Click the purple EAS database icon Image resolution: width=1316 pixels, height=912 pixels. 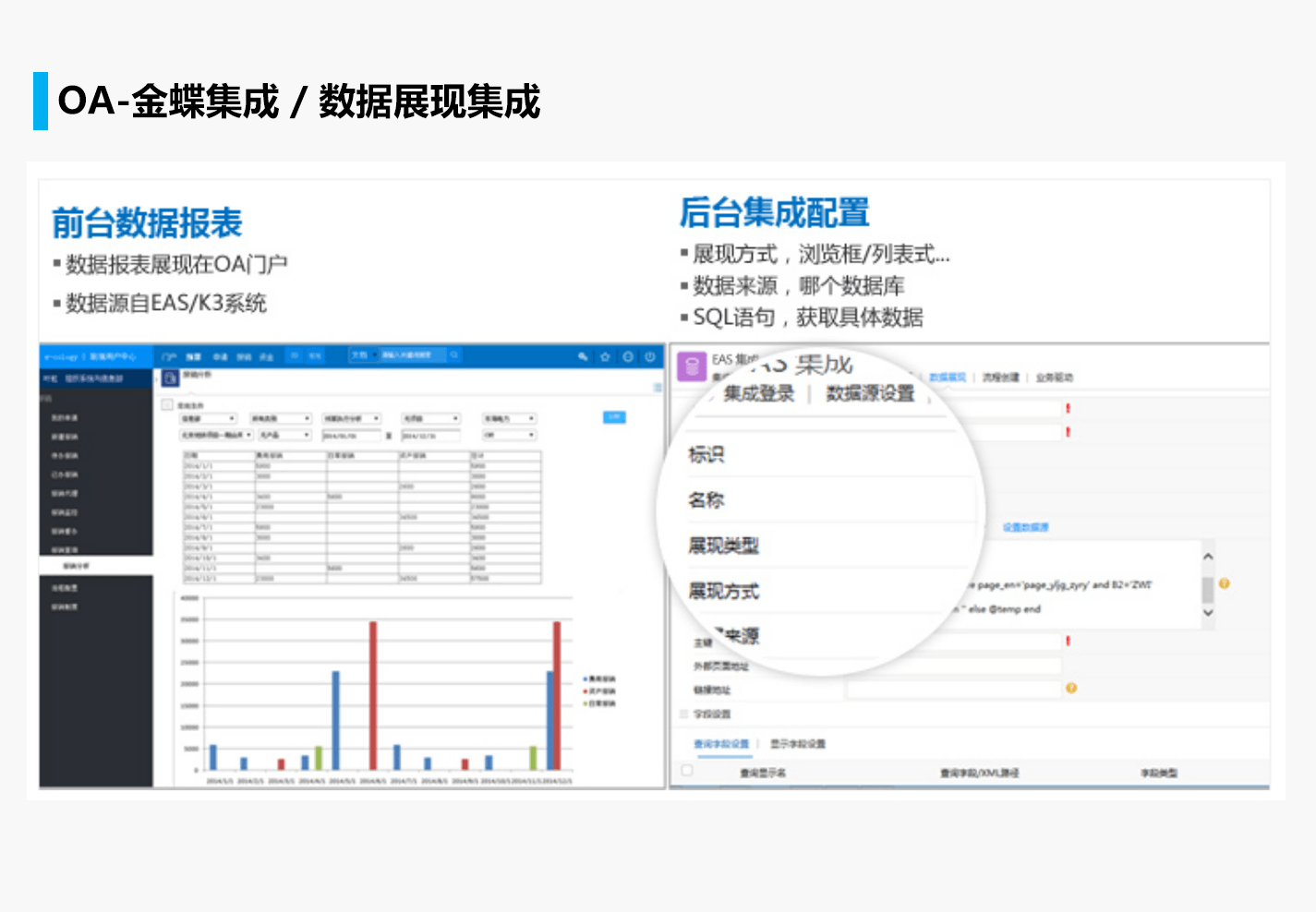(x=692, y=366)
